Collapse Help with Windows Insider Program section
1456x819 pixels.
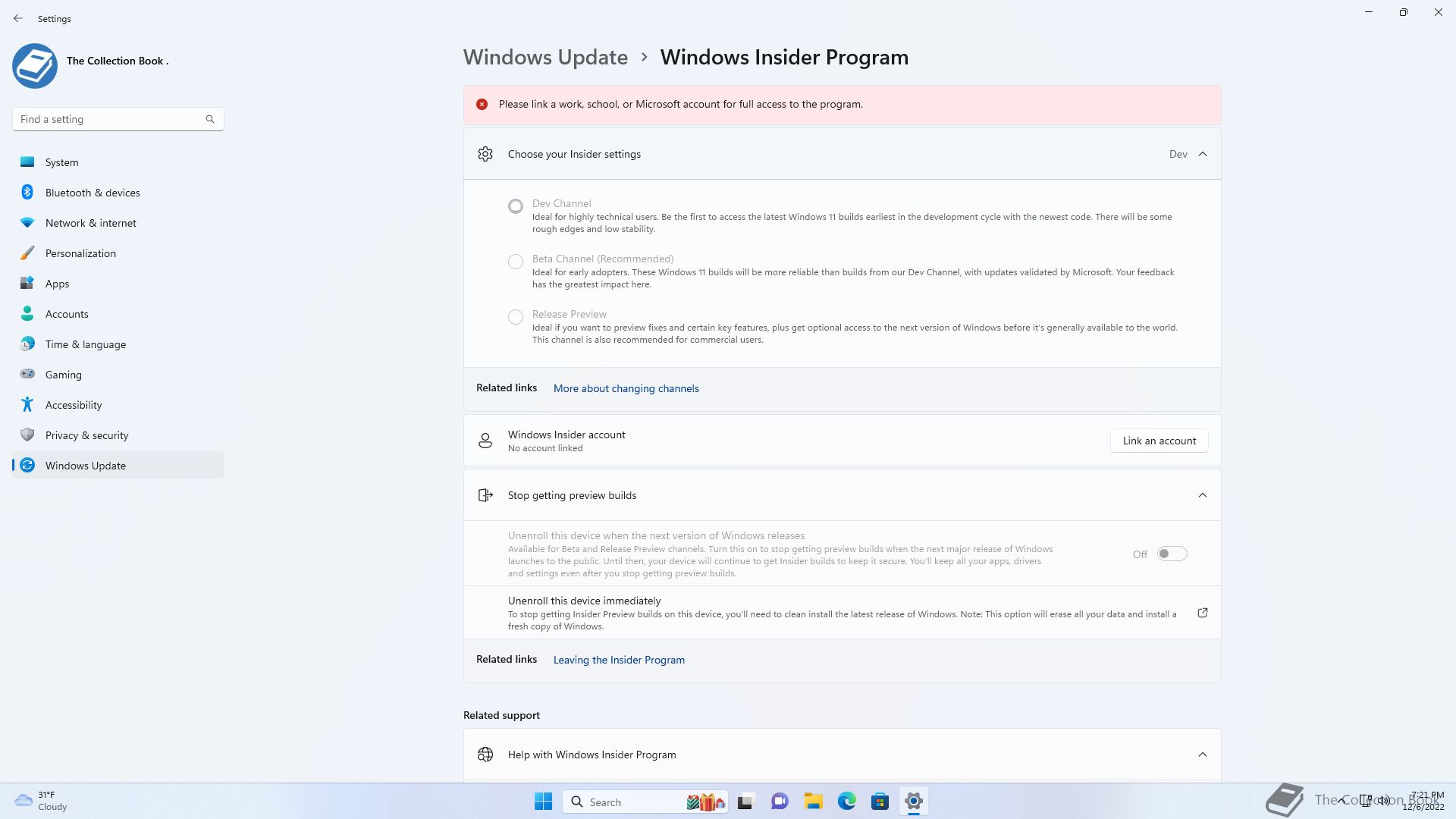click(1203, 755)
